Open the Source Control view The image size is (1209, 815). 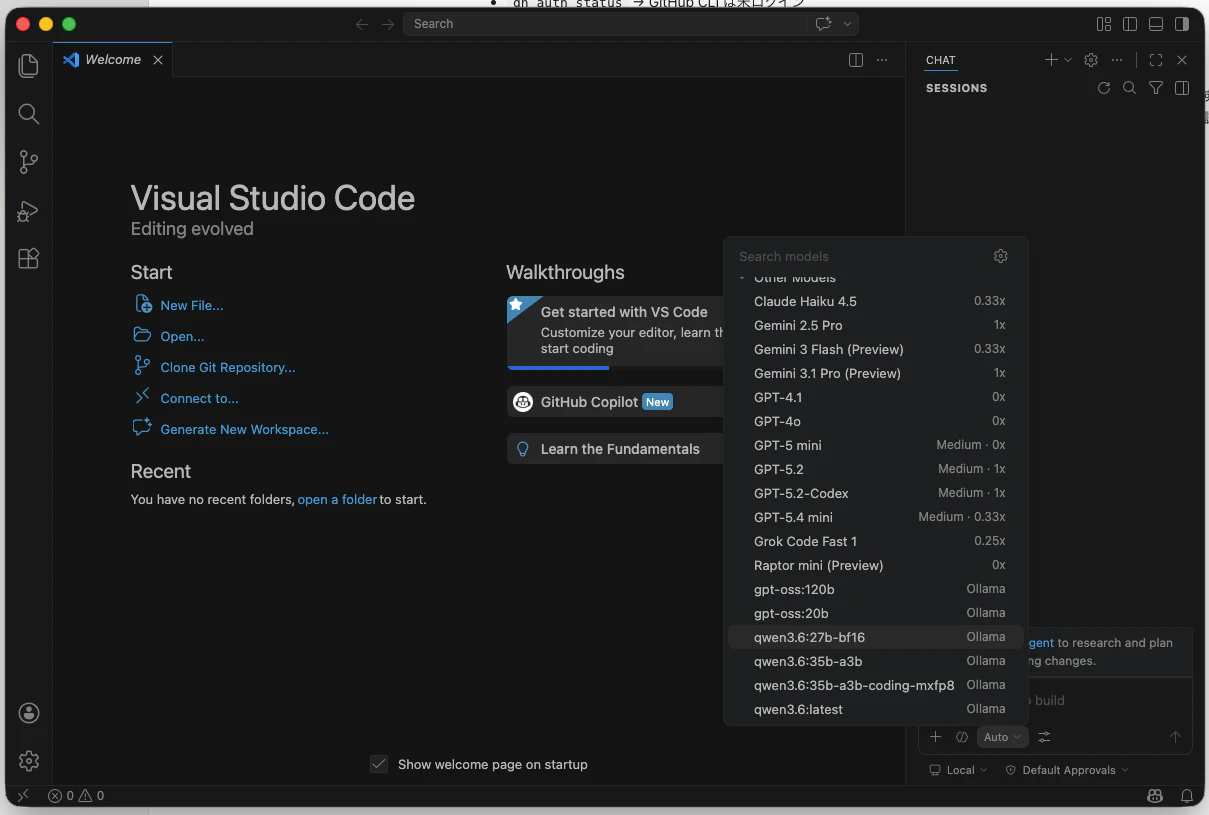[x=29, y=162]
